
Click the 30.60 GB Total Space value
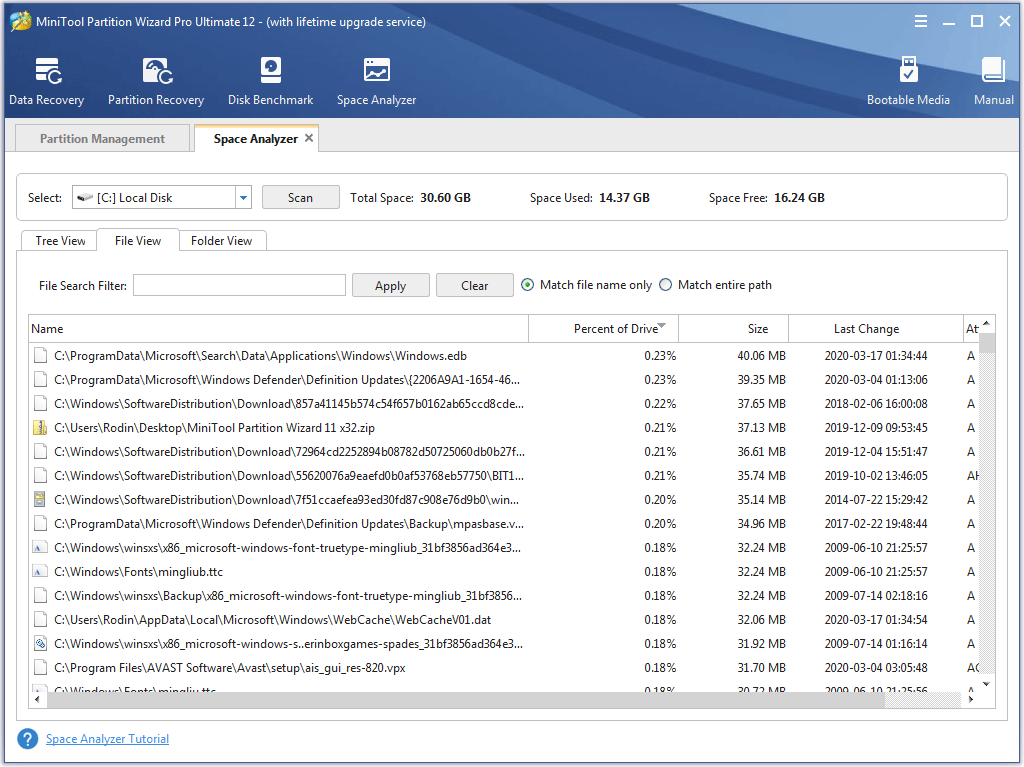tap(445, 197)
